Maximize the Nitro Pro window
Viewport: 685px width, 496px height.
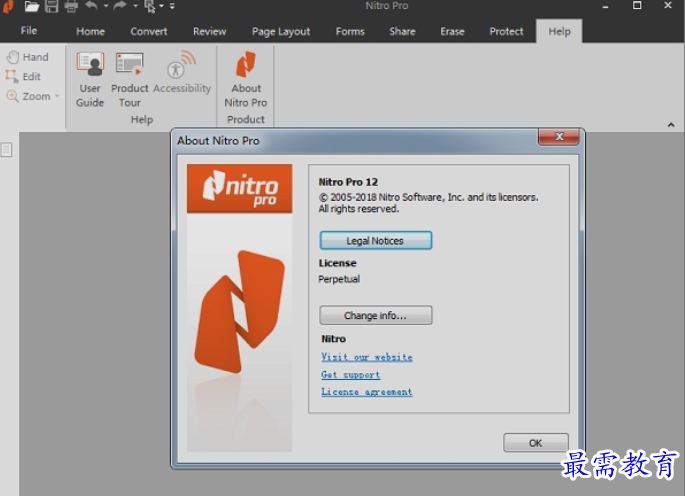coord(637,6)
